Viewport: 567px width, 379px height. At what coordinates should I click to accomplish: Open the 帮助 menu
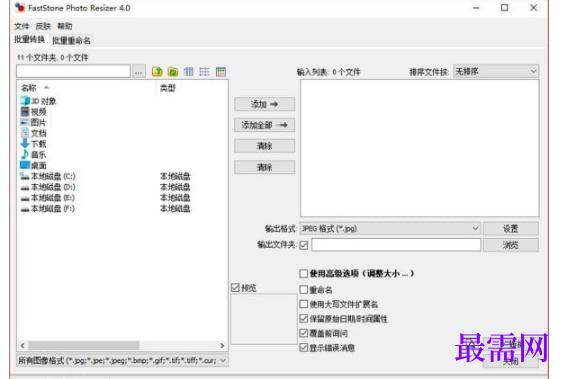(x=65, y=26)
